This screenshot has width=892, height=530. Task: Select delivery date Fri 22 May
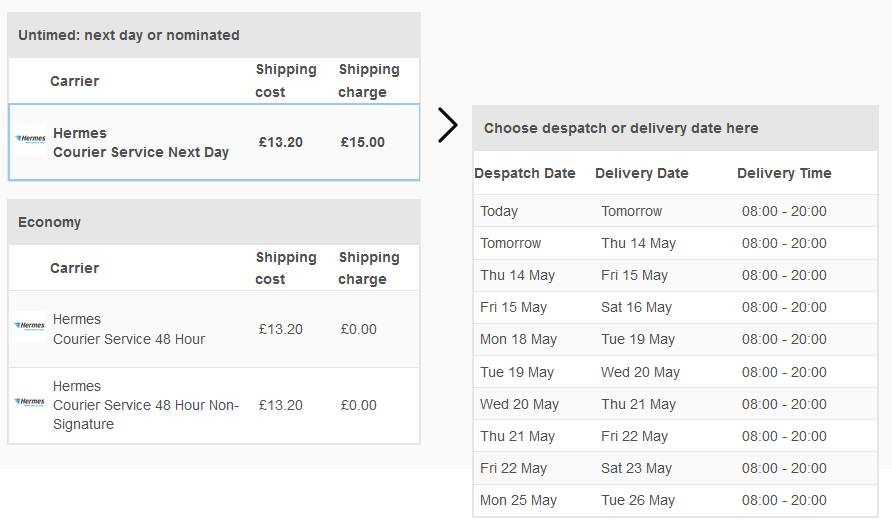[634, 437]
